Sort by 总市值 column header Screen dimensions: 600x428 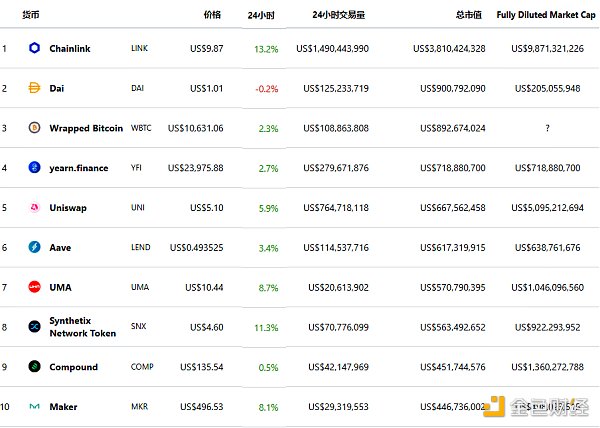click(468, 16)
